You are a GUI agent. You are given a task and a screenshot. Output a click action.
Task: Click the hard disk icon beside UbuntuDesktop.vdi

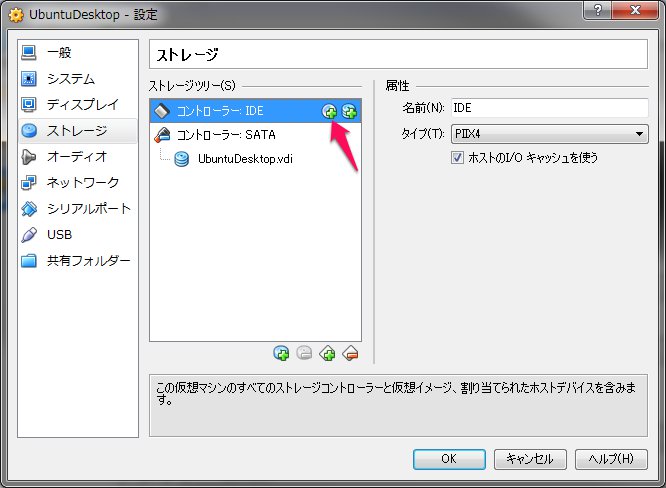click(181, 159)
